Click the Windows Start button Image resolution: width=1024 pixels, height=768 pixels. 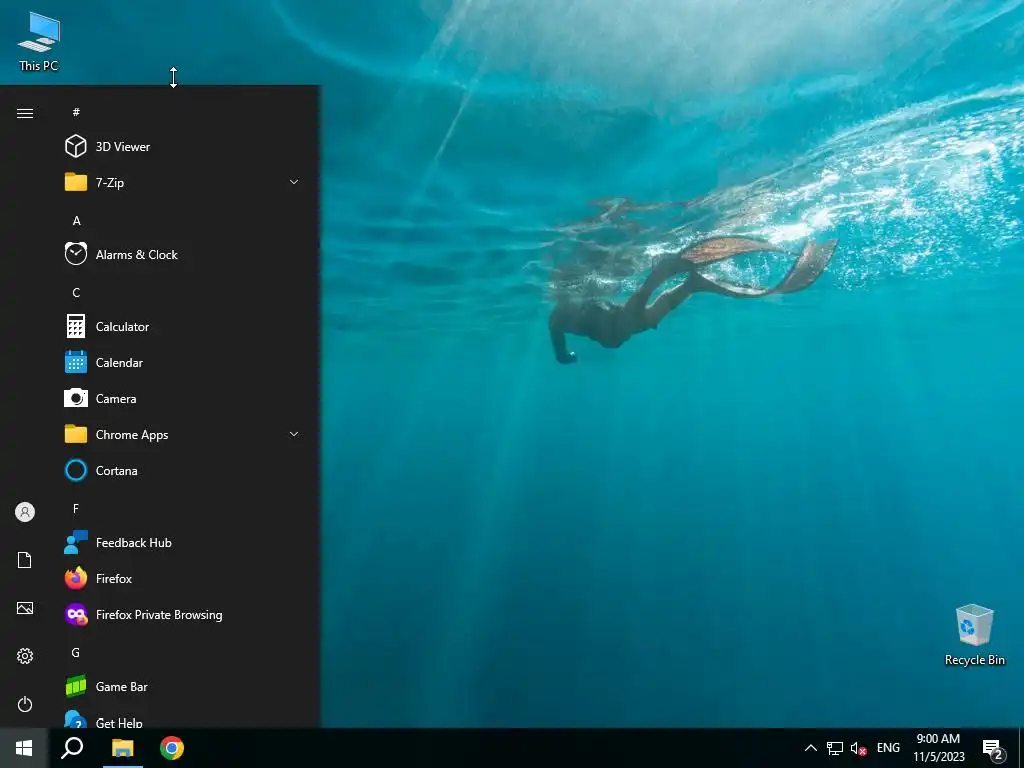(x=24, y=748)
